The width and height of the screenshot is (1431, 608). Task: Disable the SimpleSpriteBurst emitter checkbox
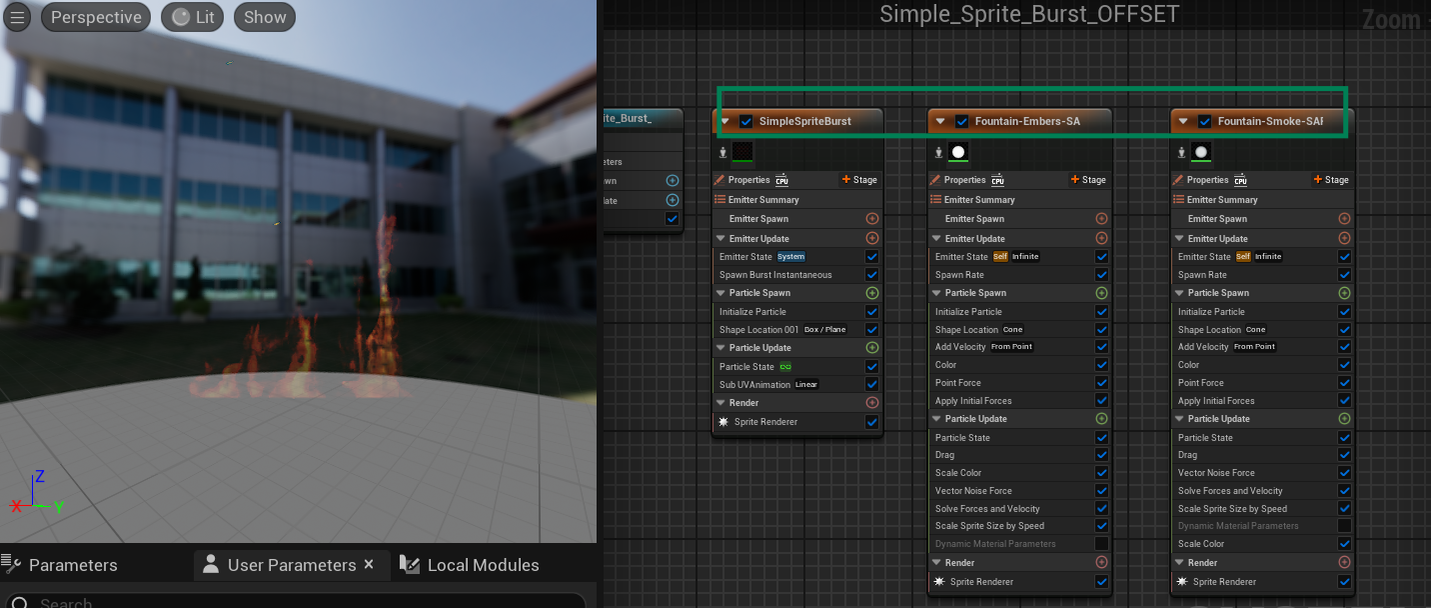[746, 121]
